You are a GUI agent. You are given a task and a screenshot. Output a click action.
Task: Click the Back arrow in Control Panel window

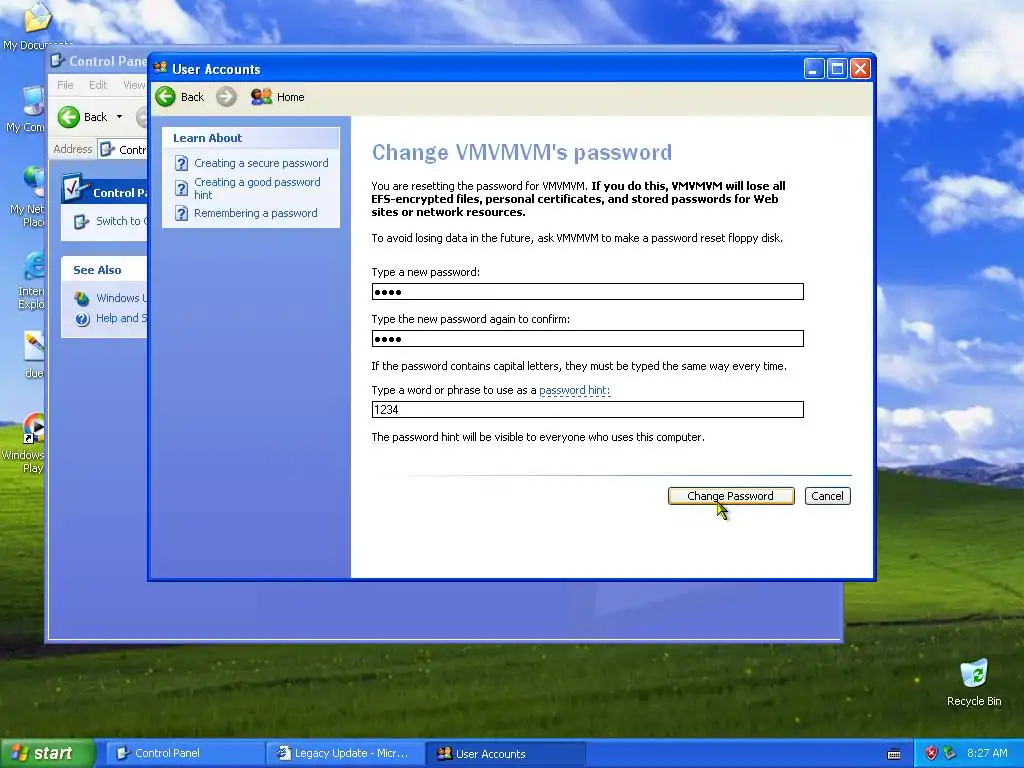69,117
